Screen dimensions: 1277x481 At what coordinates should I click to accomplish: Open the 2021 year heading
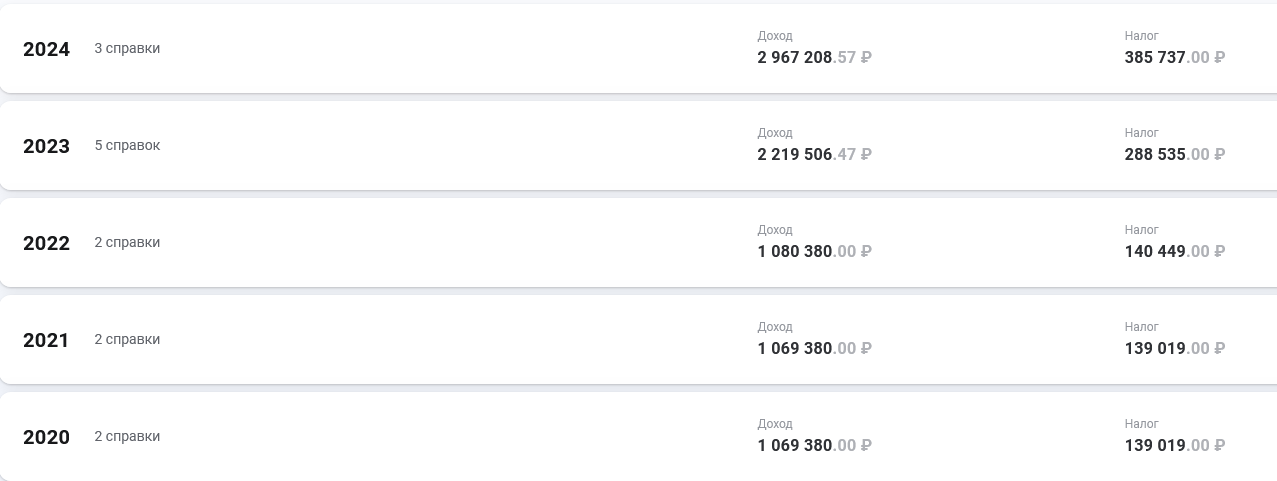[x=46, y=340]
